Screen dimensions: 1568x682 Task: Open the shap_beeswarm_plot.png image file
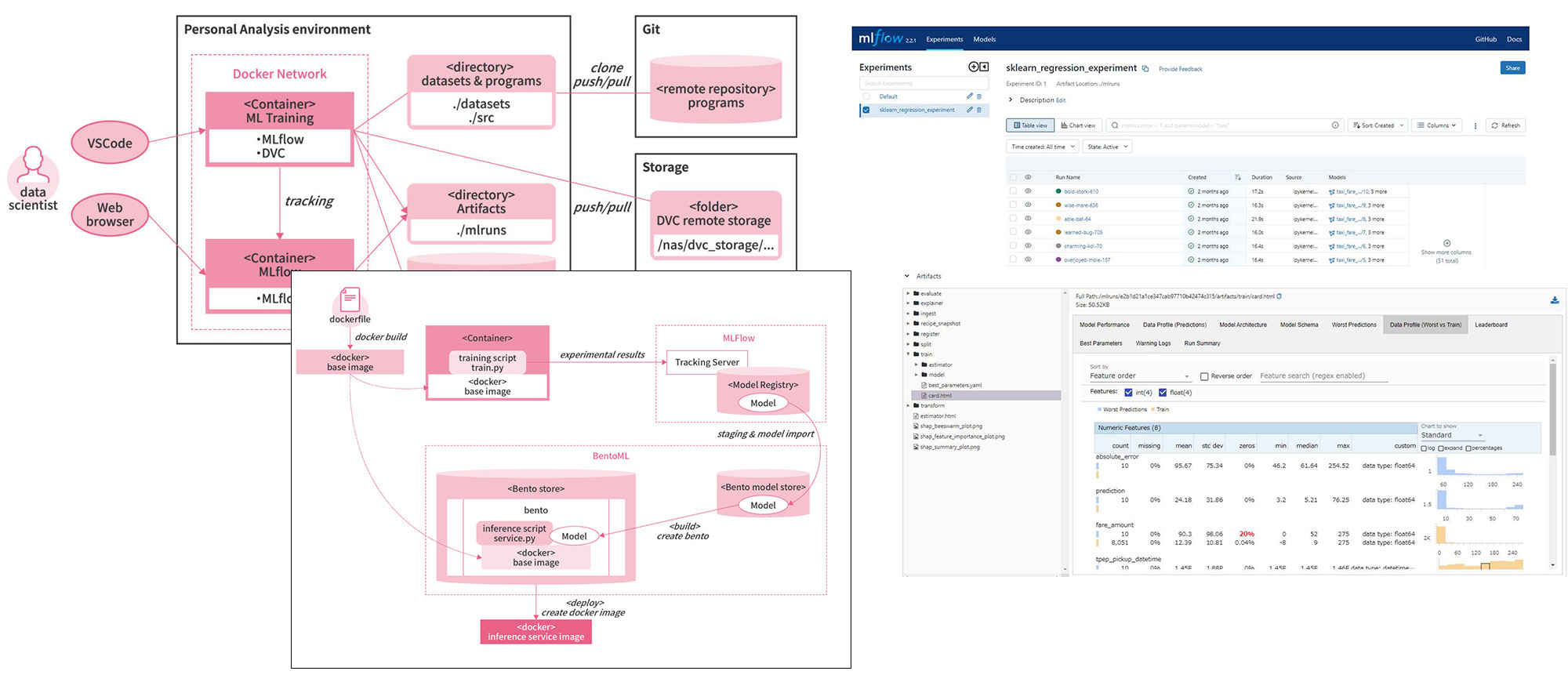tap(947, 426)
